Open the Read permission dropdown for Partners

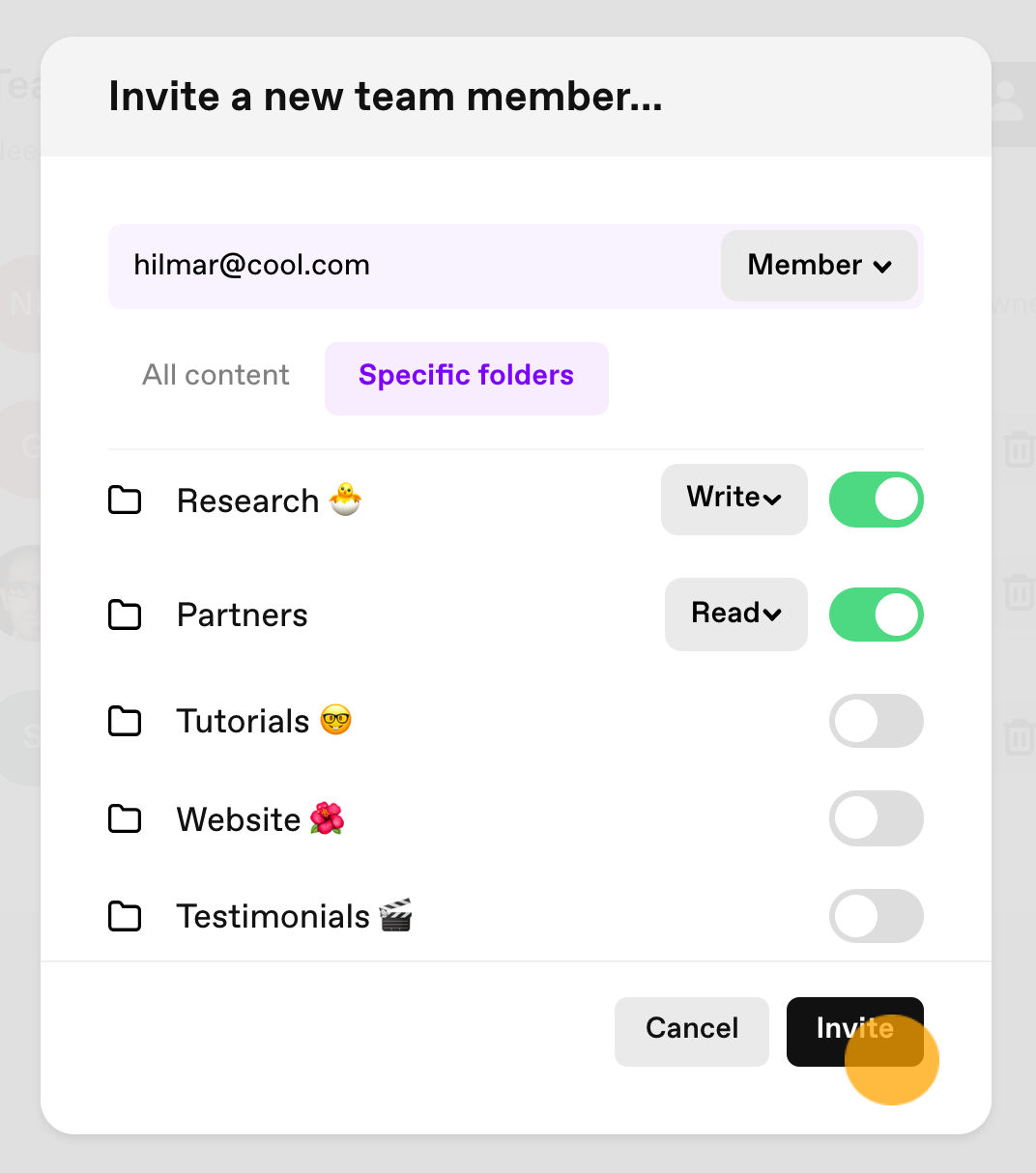736,614
